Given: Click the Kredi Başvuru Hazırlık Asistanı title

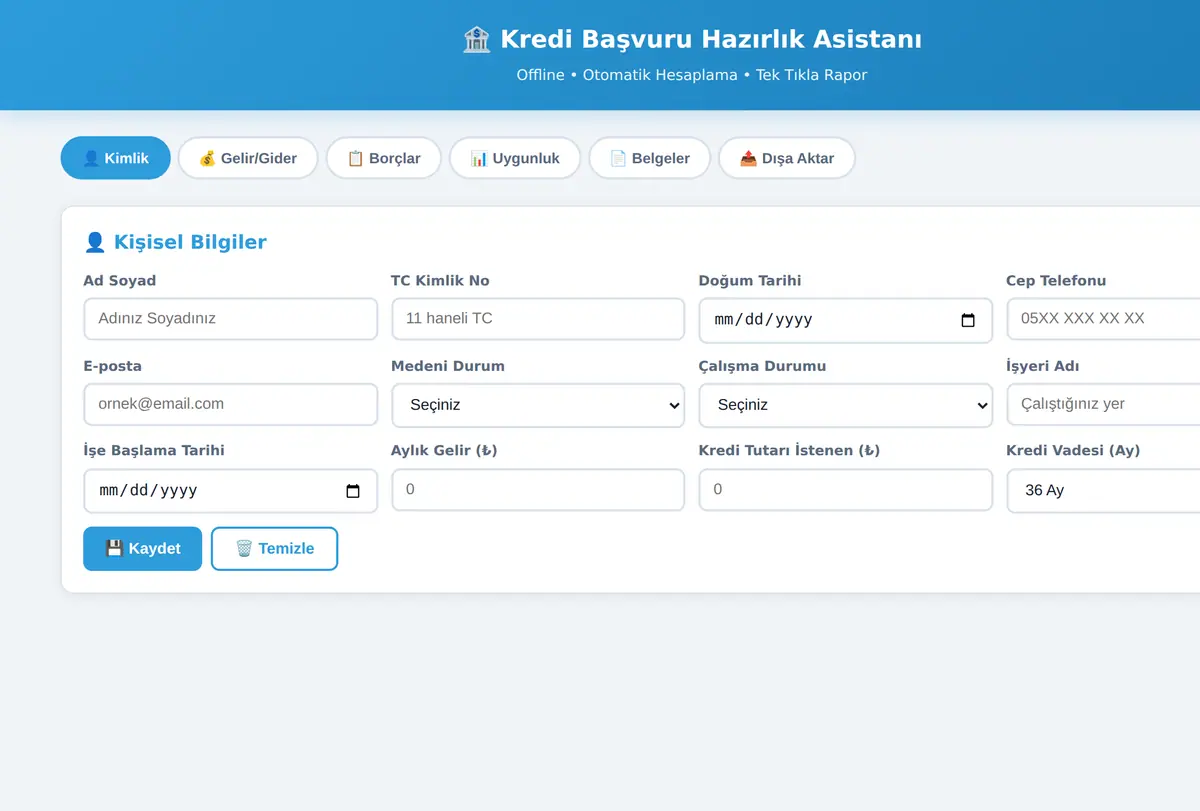Looking at the screenshot, I should tap(711, 40).
